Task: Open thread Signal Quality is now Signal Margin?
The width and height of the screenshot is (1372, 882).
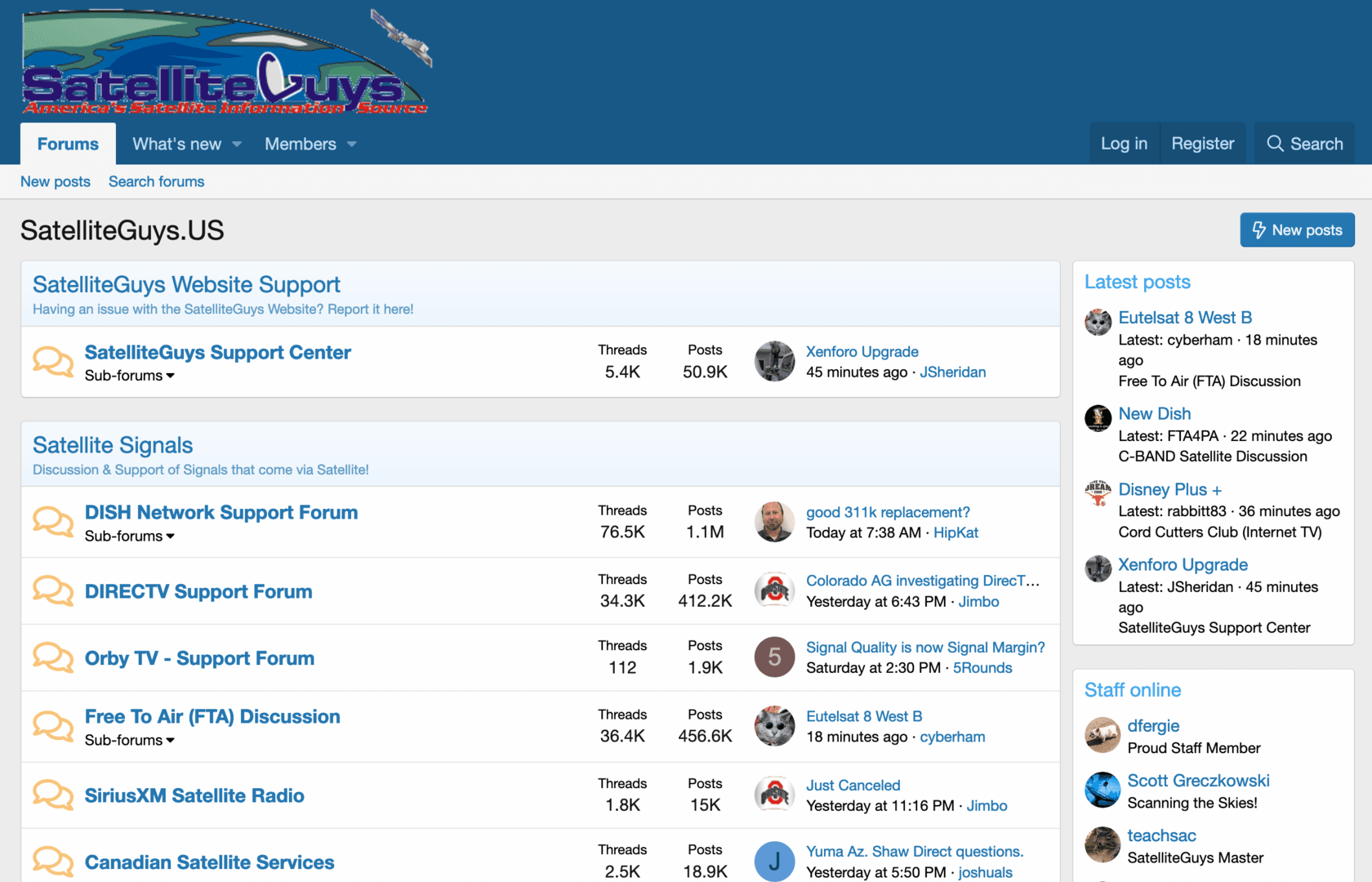Action: click(x=925, y=648)
